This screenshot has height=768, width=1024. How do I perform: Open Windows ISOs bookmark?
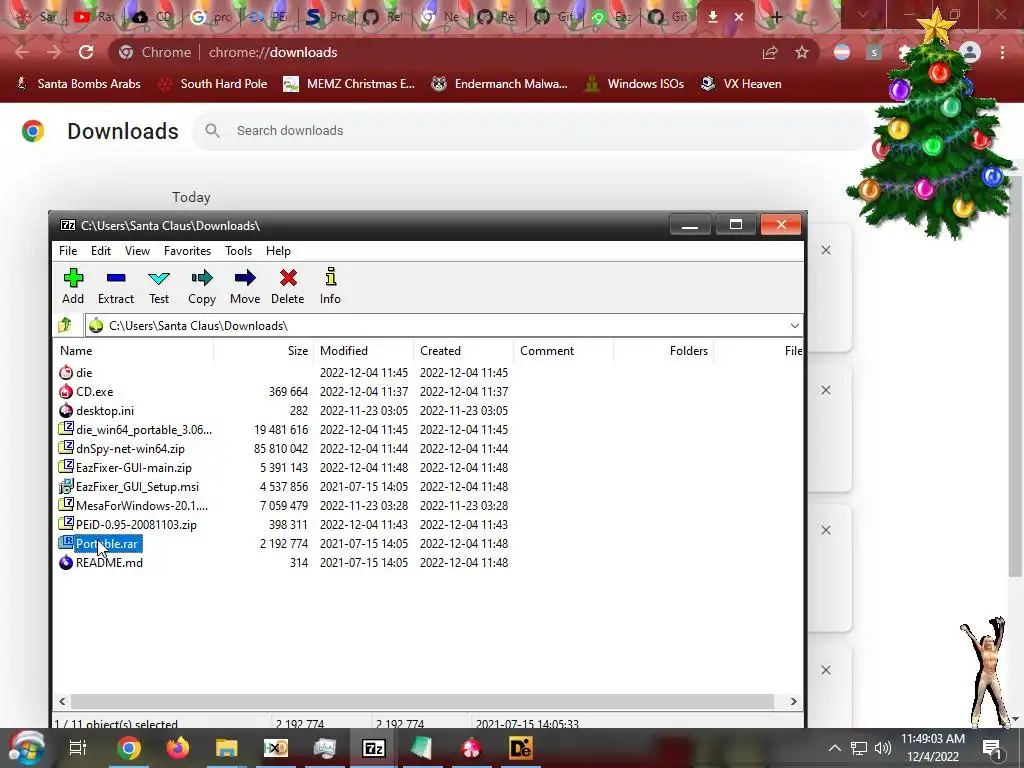pyautogui.click(x=635, y=84)
